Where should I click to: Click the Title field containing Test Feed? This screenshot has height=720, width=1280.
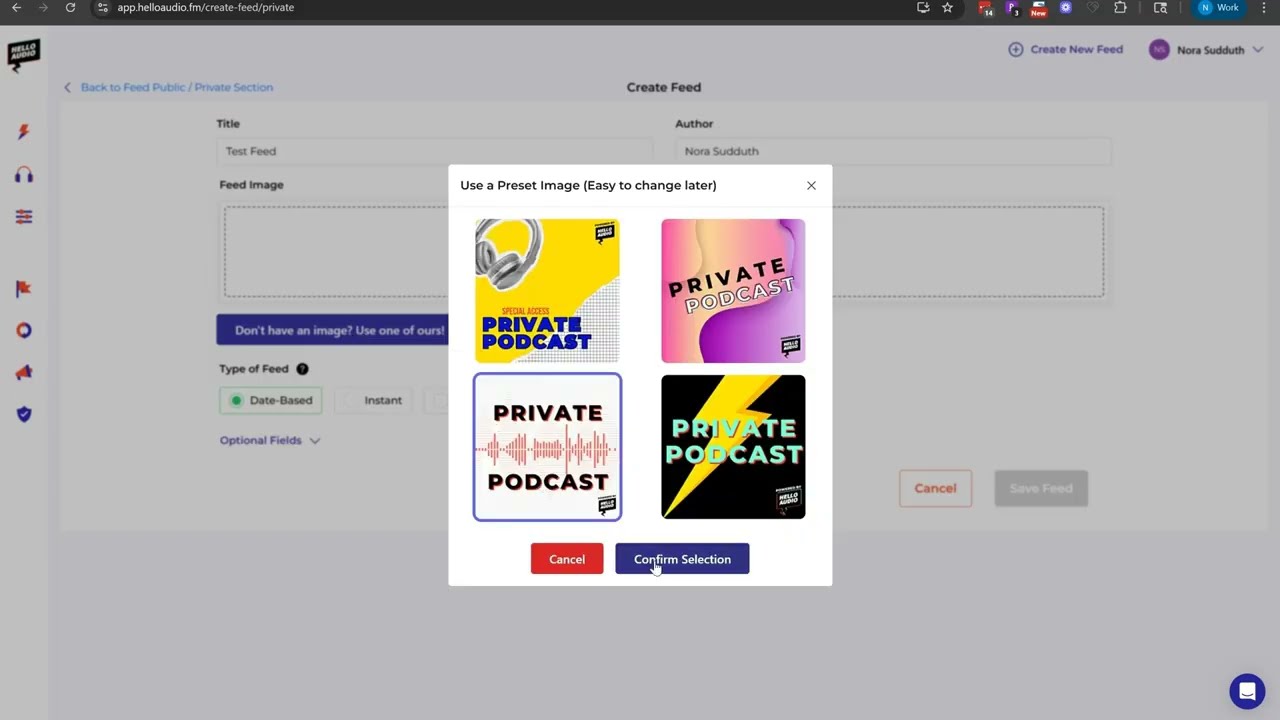[x=433, y=151]
